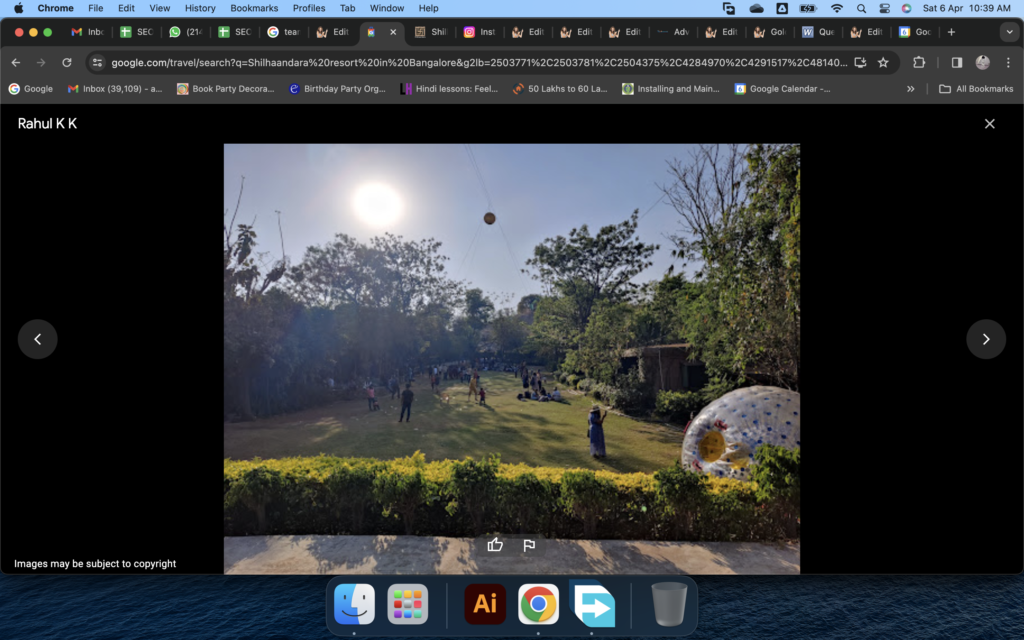This screenshot has height=640, width=1024.
Task: Reload the current page
Action: (67, 62)
